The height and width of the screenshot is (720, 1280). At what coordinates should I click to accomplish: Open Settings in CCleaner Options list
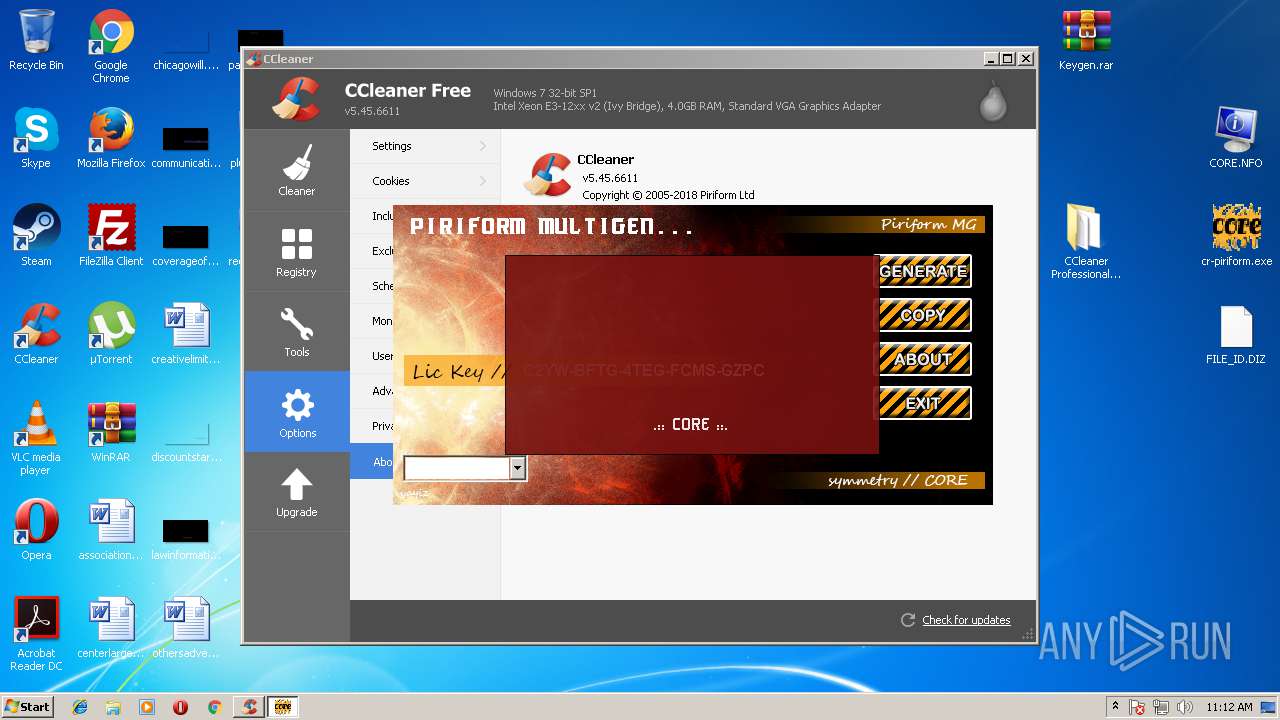[425, 146]
